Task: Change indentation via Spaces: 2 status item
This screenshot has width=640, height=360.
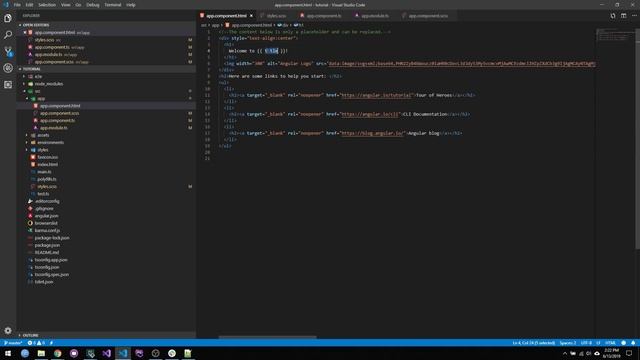Action: pos(568,343)
